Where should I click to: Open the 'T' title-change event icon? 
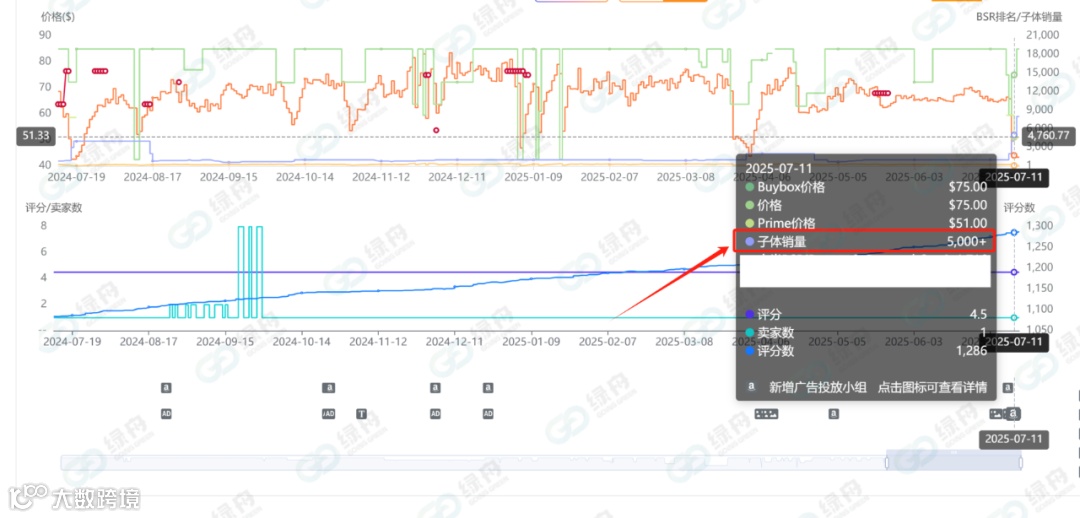[x=362, y=414]
